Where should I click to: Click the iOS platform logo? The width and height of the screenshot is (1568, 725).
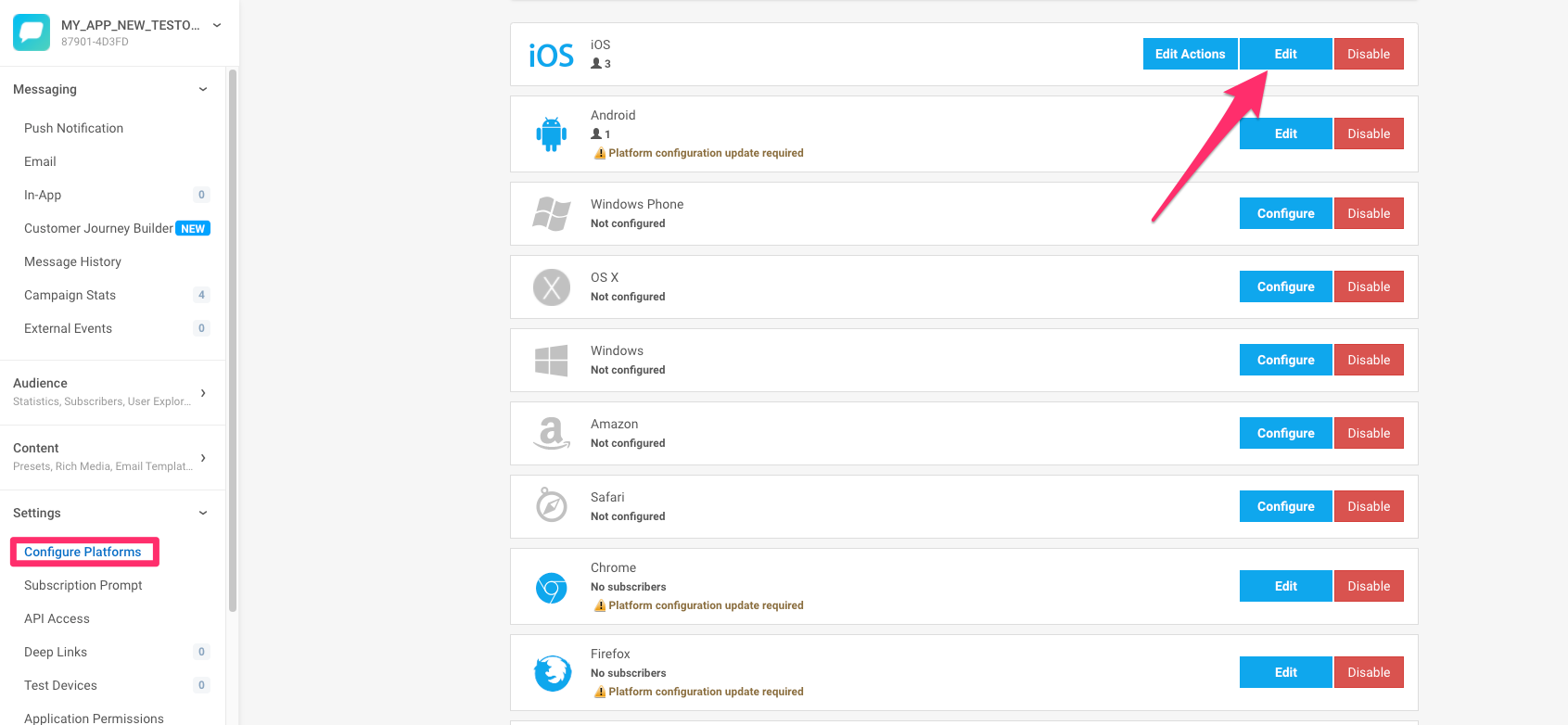click(x=552, y=56)
